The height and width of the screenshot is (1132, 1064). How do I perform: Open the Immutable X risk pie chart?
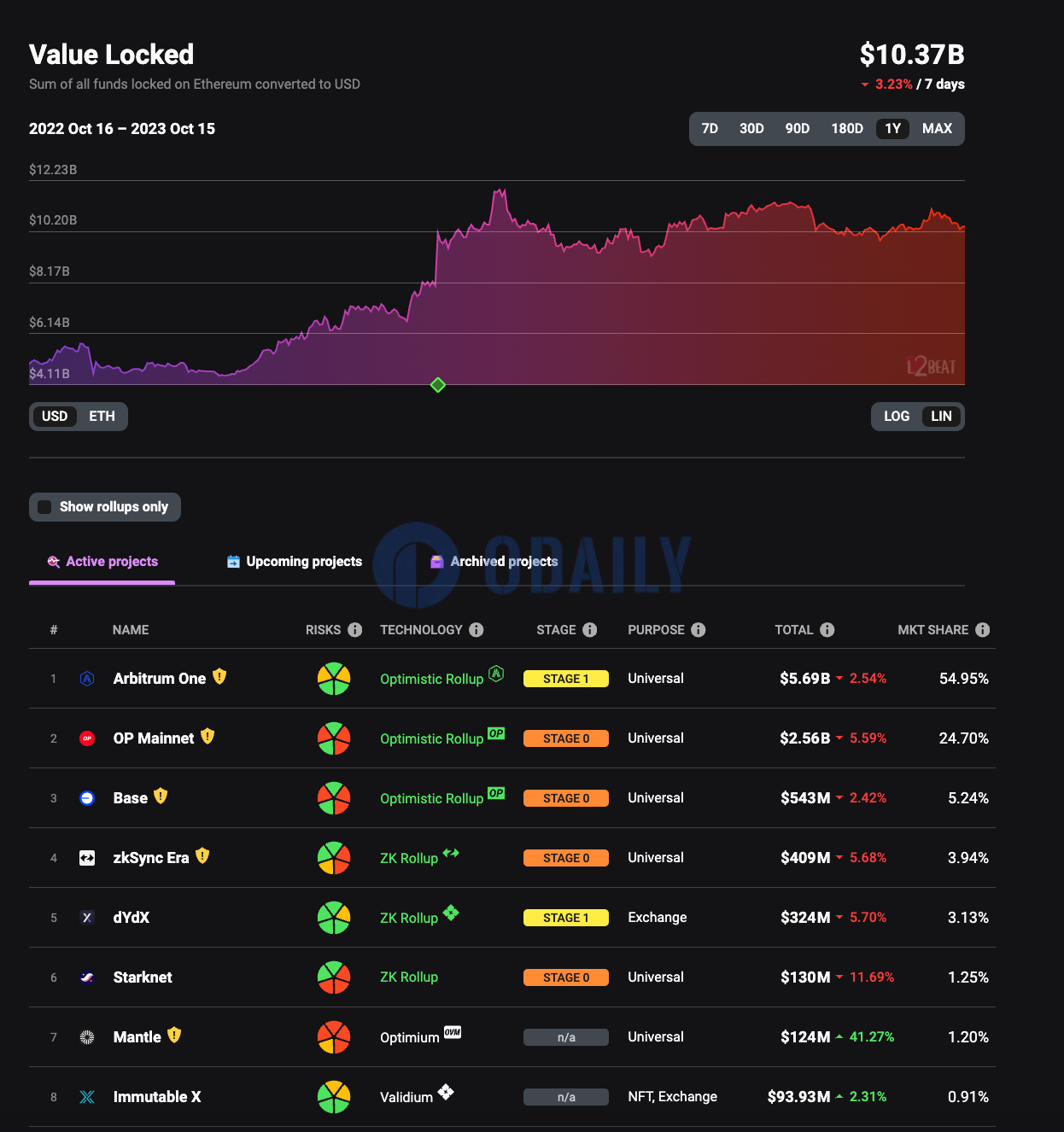tap(334, 1097)
